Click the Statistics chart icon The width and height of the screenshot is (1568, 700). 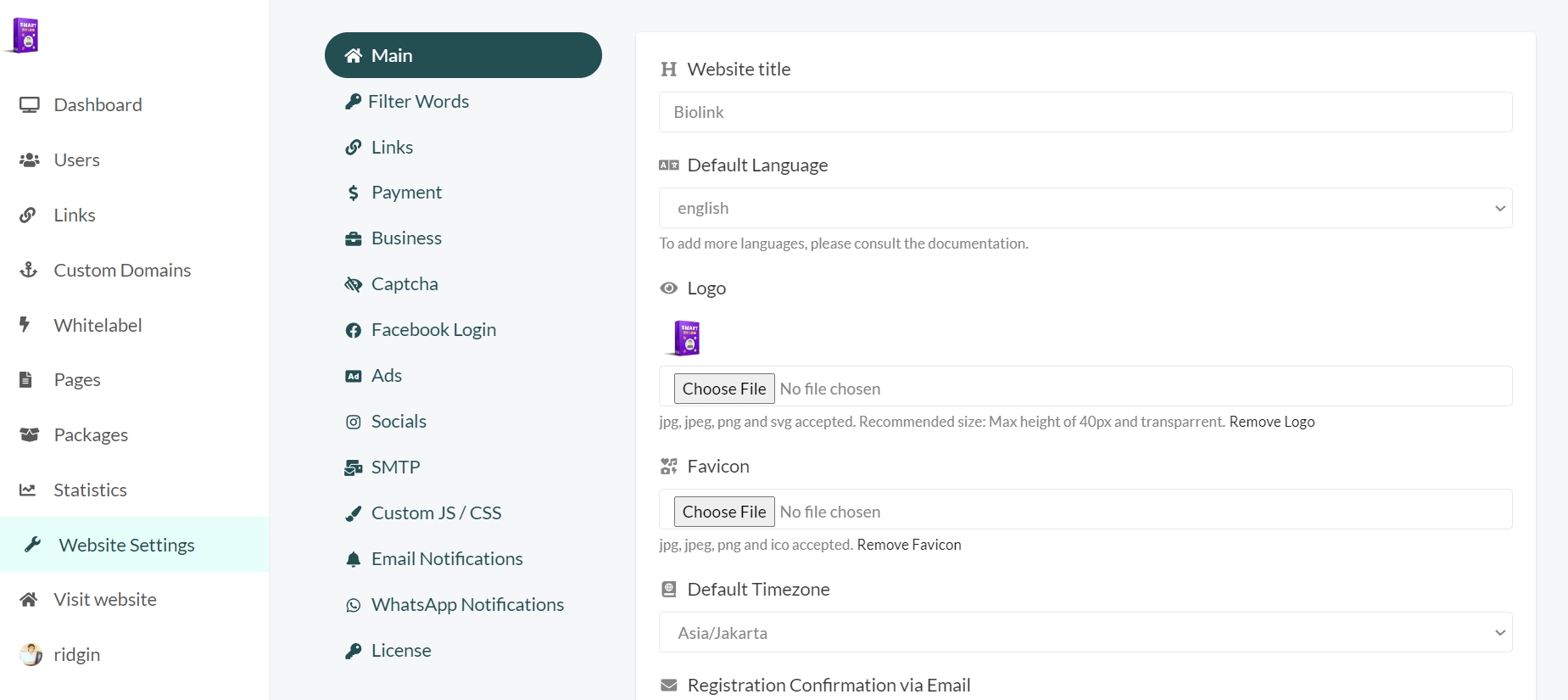pyautogui.click(x=28, y=490)
